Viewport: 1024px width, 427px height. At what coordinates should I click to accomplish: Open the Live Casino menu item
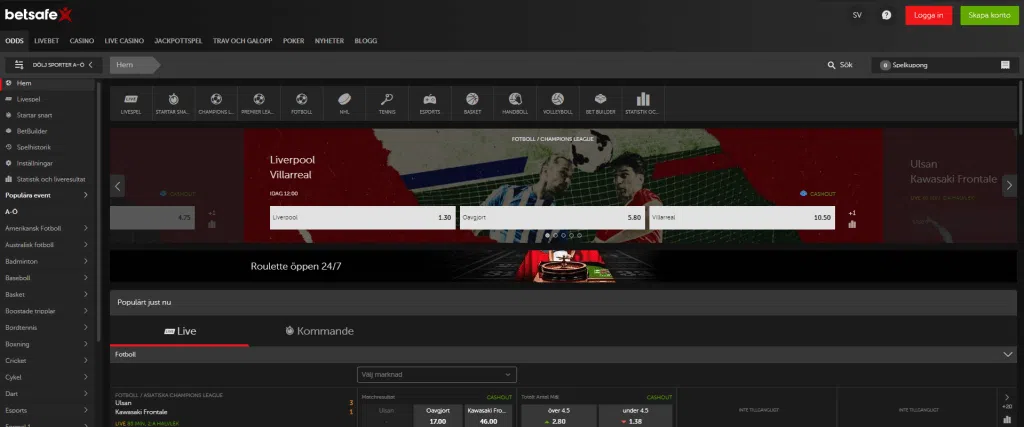(x=124, y=40)
